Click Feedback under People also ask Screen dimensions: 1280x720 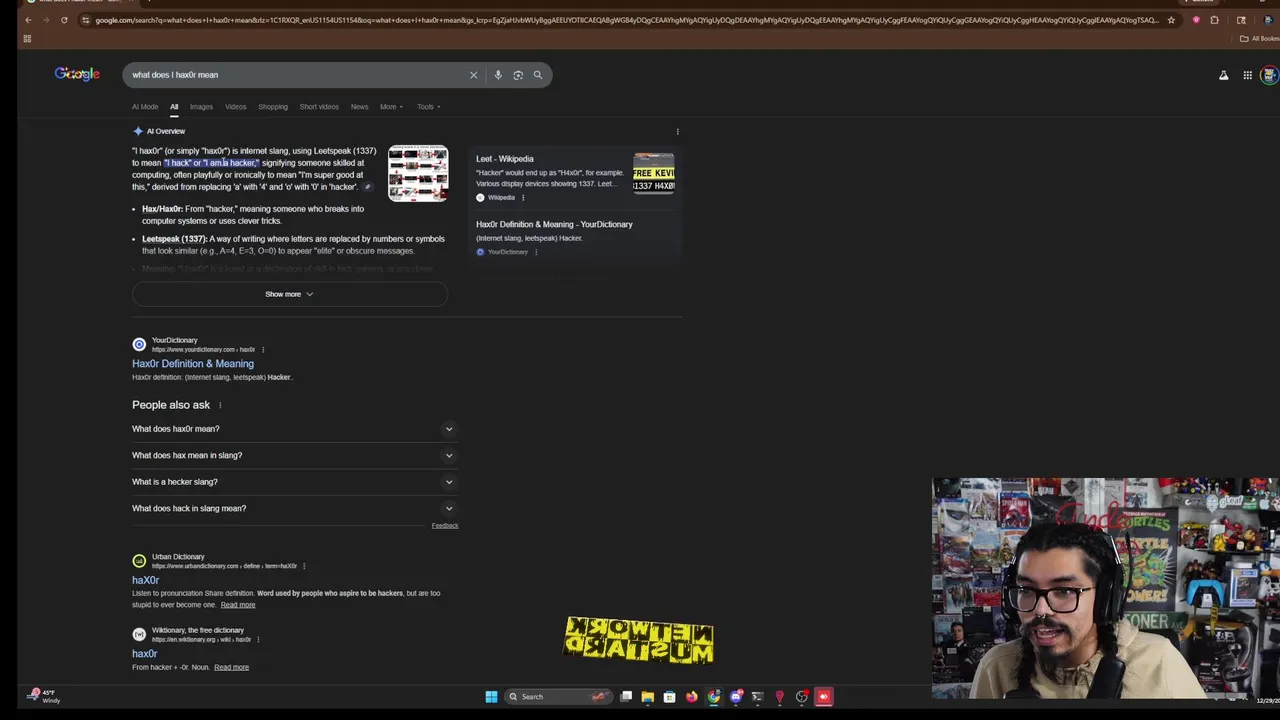point(445,526)
